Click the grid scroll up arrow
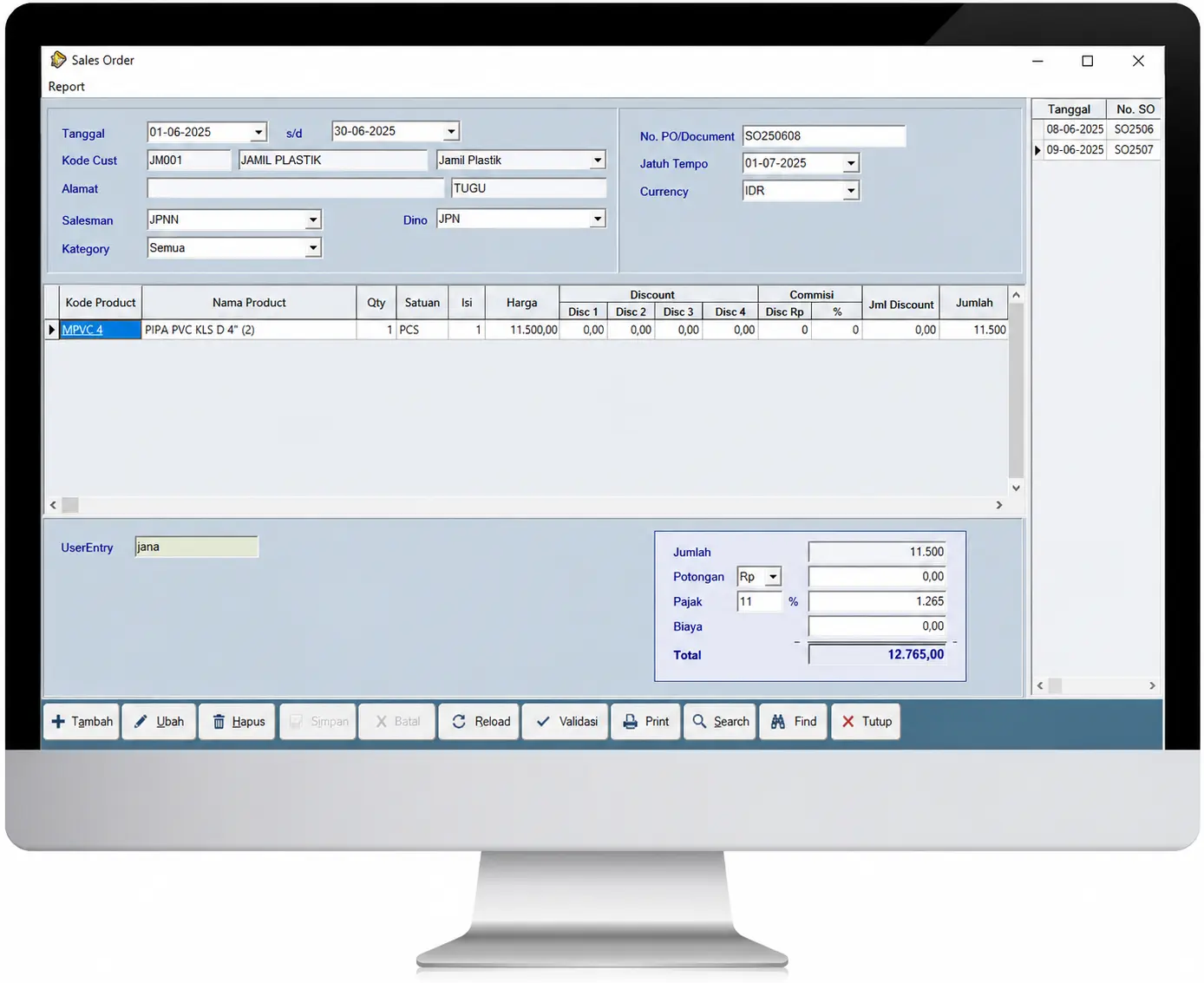 [x=1016, y=295]
